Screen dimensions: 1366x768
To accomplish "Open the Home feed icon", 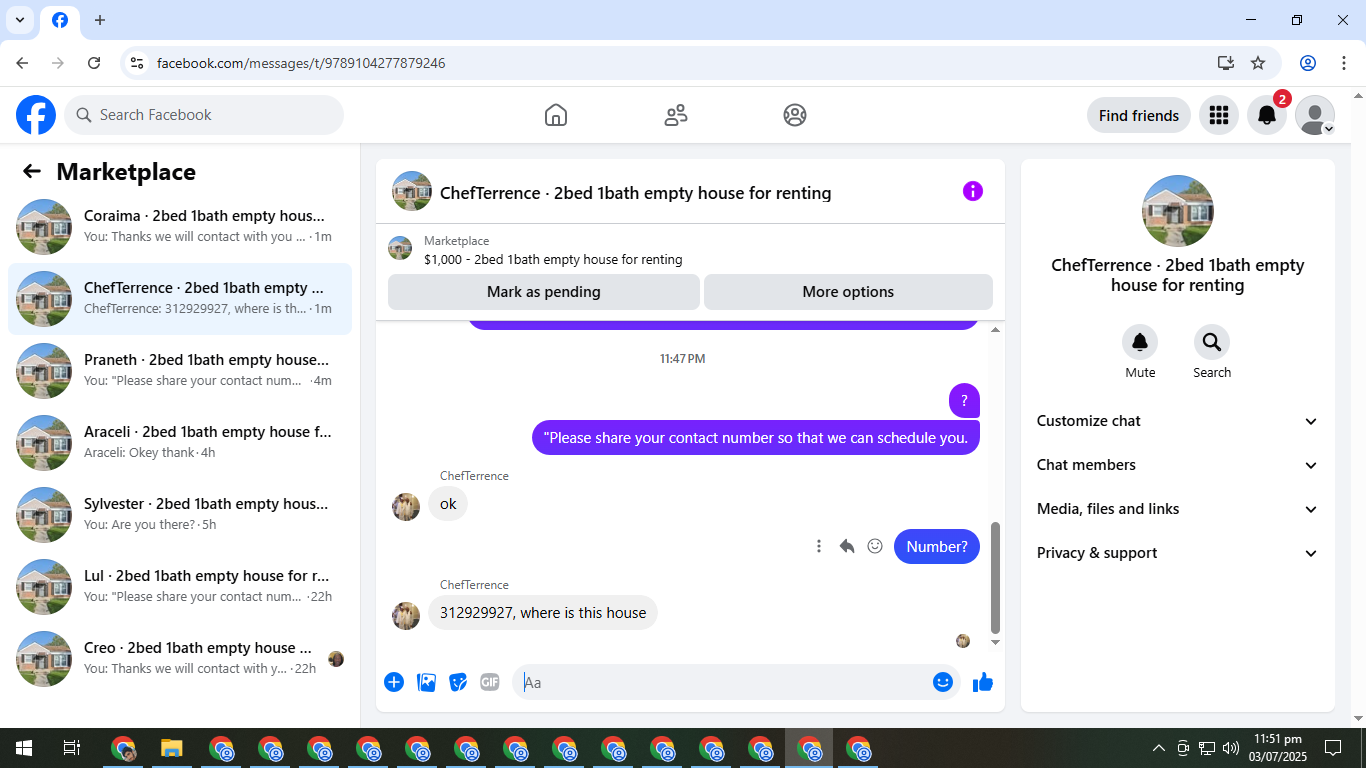I will (x=556, y=115).
